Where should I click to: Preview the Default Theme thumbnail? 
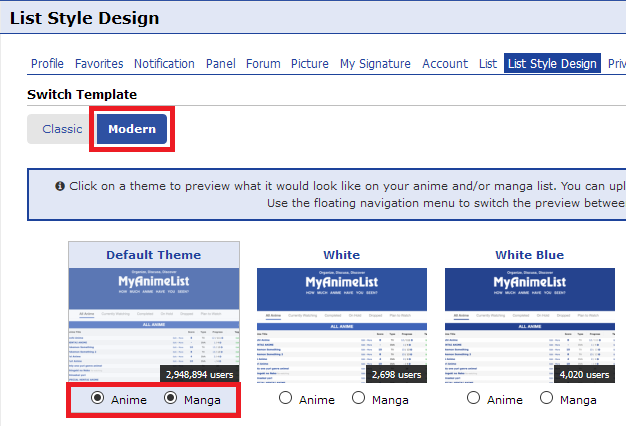154,325
